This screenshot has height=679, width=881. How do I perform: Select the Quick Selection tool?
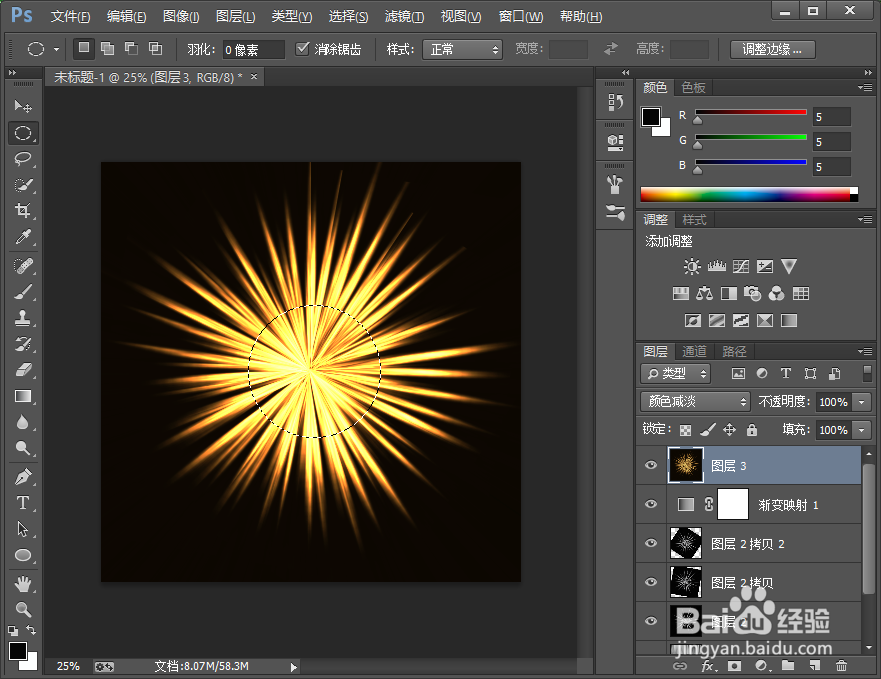click(22, 185)
